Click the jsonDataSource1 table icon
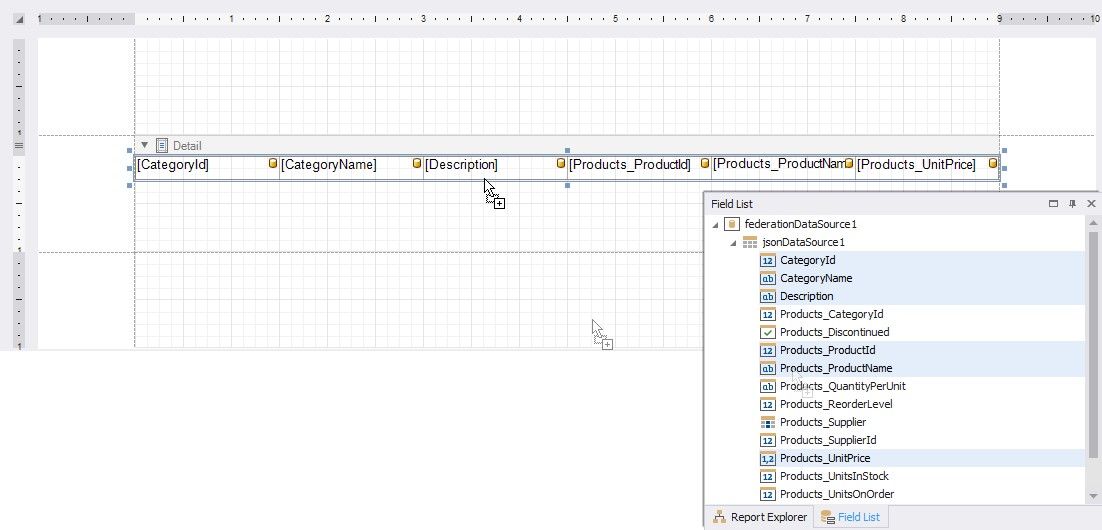1102x530 pixels. click(x=750, y=242)
